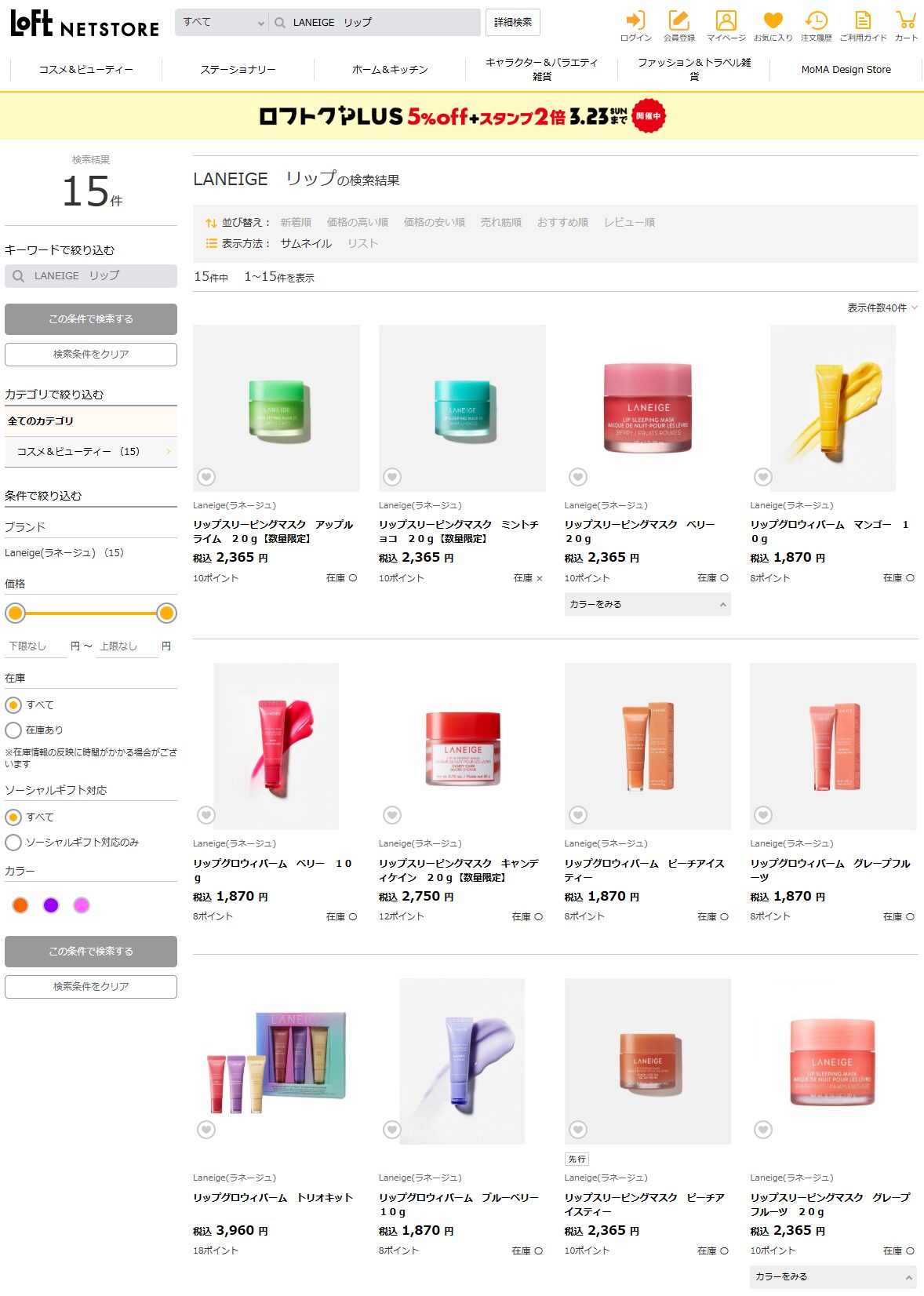924x1296 pixels.
Task: Favorite the Grapefruit lip sleeping mask
Action: click(x=763, y=1130)
